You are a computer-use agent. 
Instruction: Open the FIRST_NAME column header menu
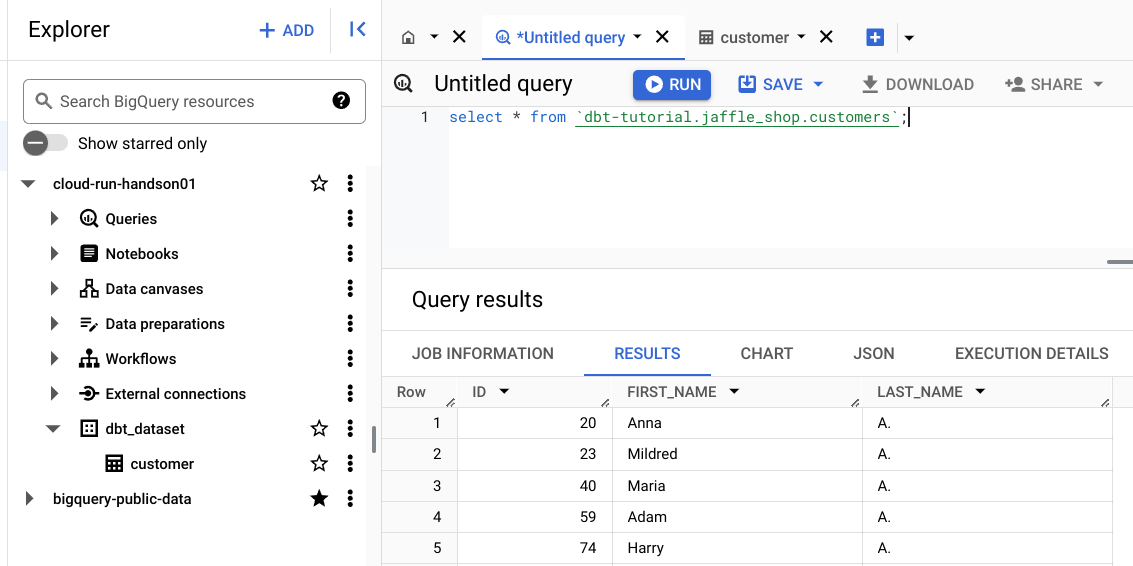tap(734, 392)
